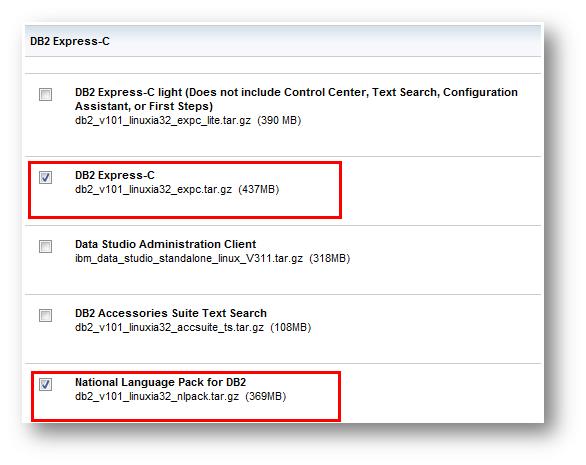
Task: Uncheck the DB2 Express-C download checkbox
Action: click(x=46, y=177)
